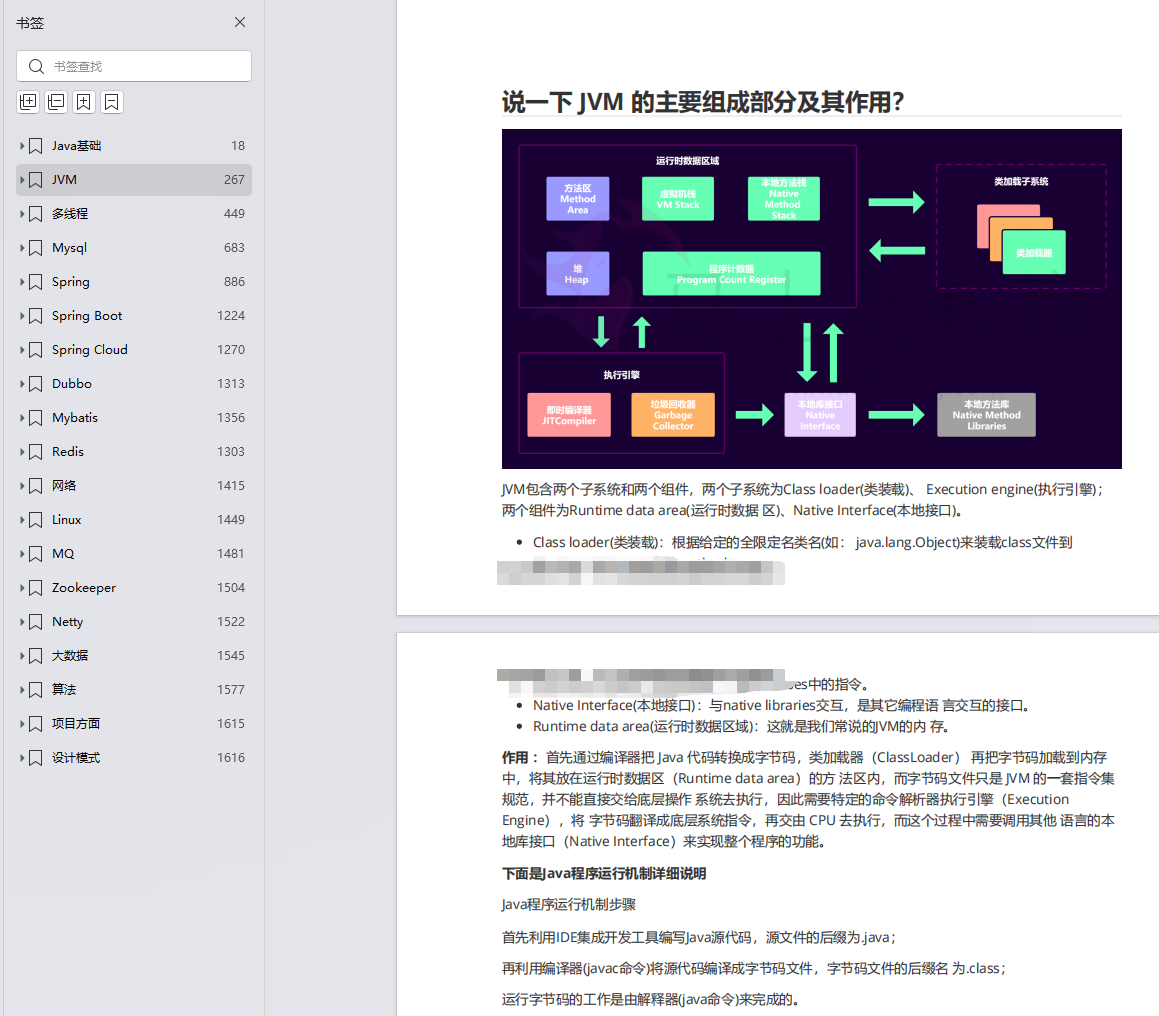Expand the 设计模式 bookmark arrow
This screenshot has width=1159, height=1016.
coord(22,758)
